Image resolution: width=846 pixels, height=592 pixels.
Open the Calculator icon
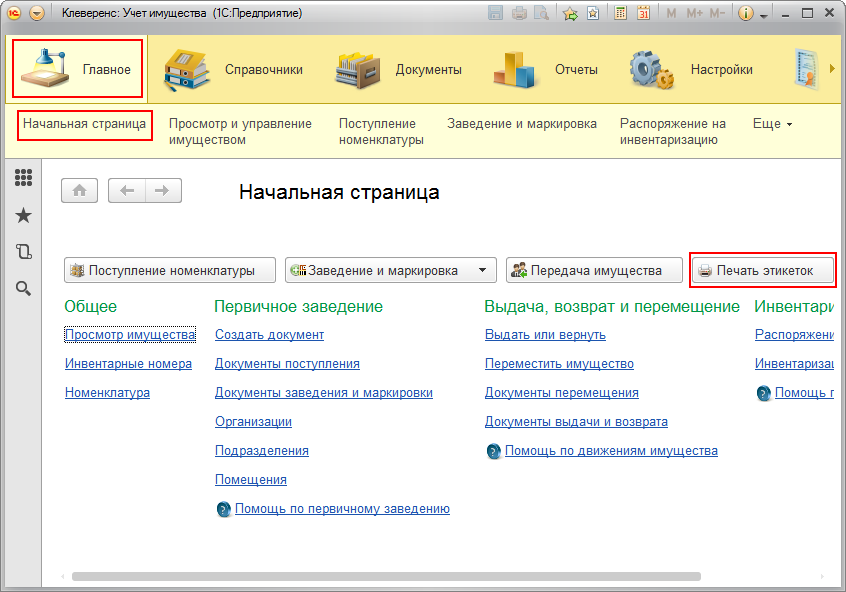click(620, 13)
